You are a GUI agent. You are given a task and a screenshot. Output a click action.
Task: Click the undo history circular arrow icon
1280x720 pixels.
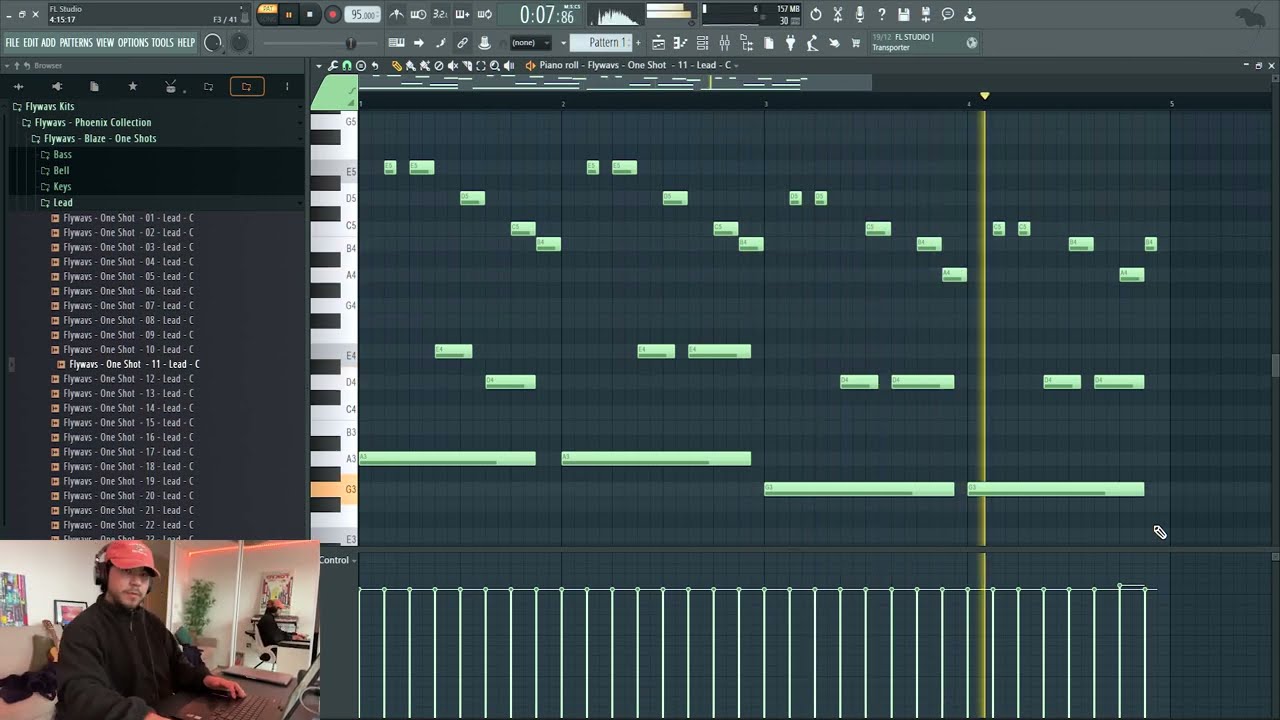816,14
